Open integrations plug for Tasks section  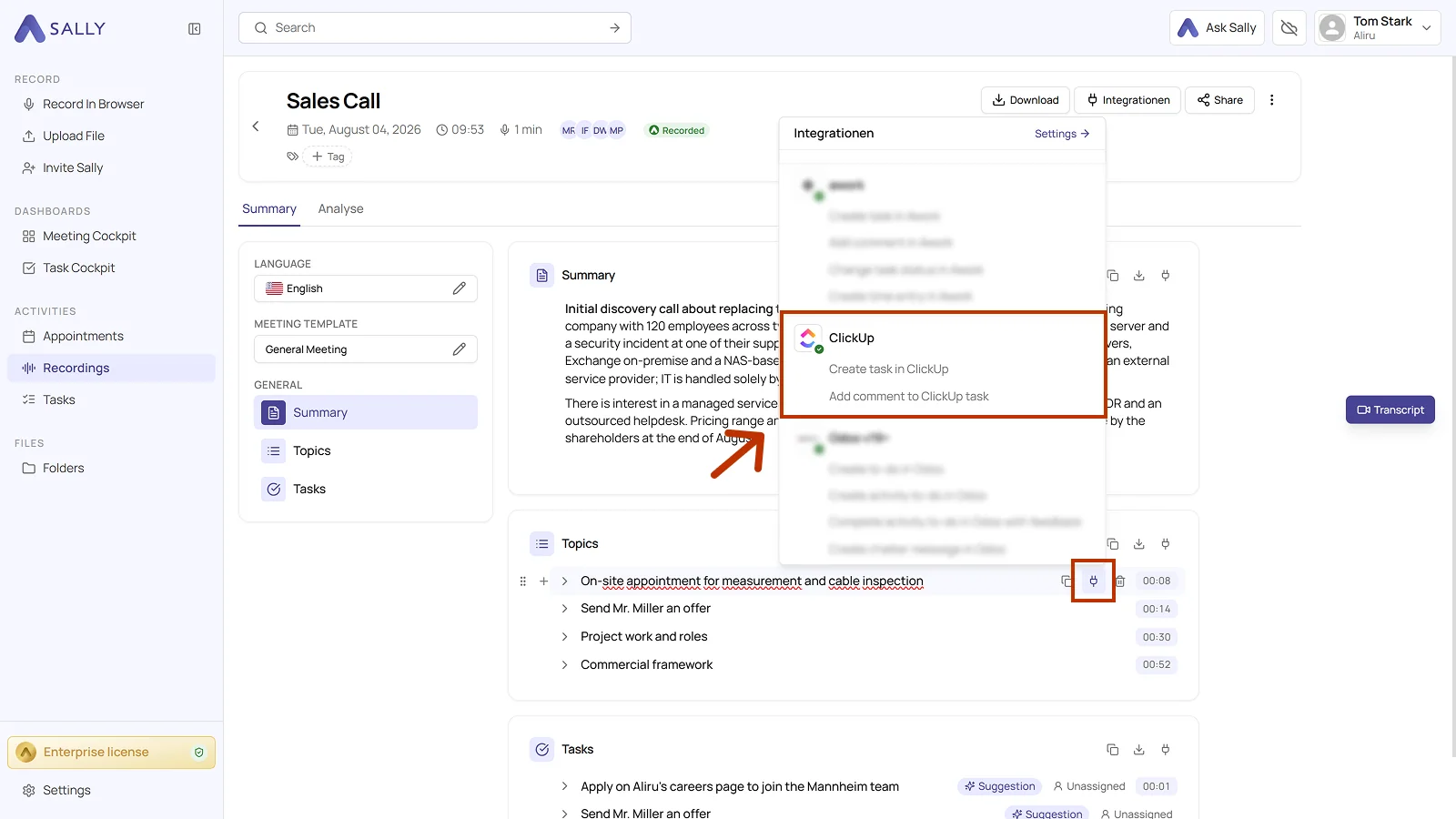(x=1166, y=750)
